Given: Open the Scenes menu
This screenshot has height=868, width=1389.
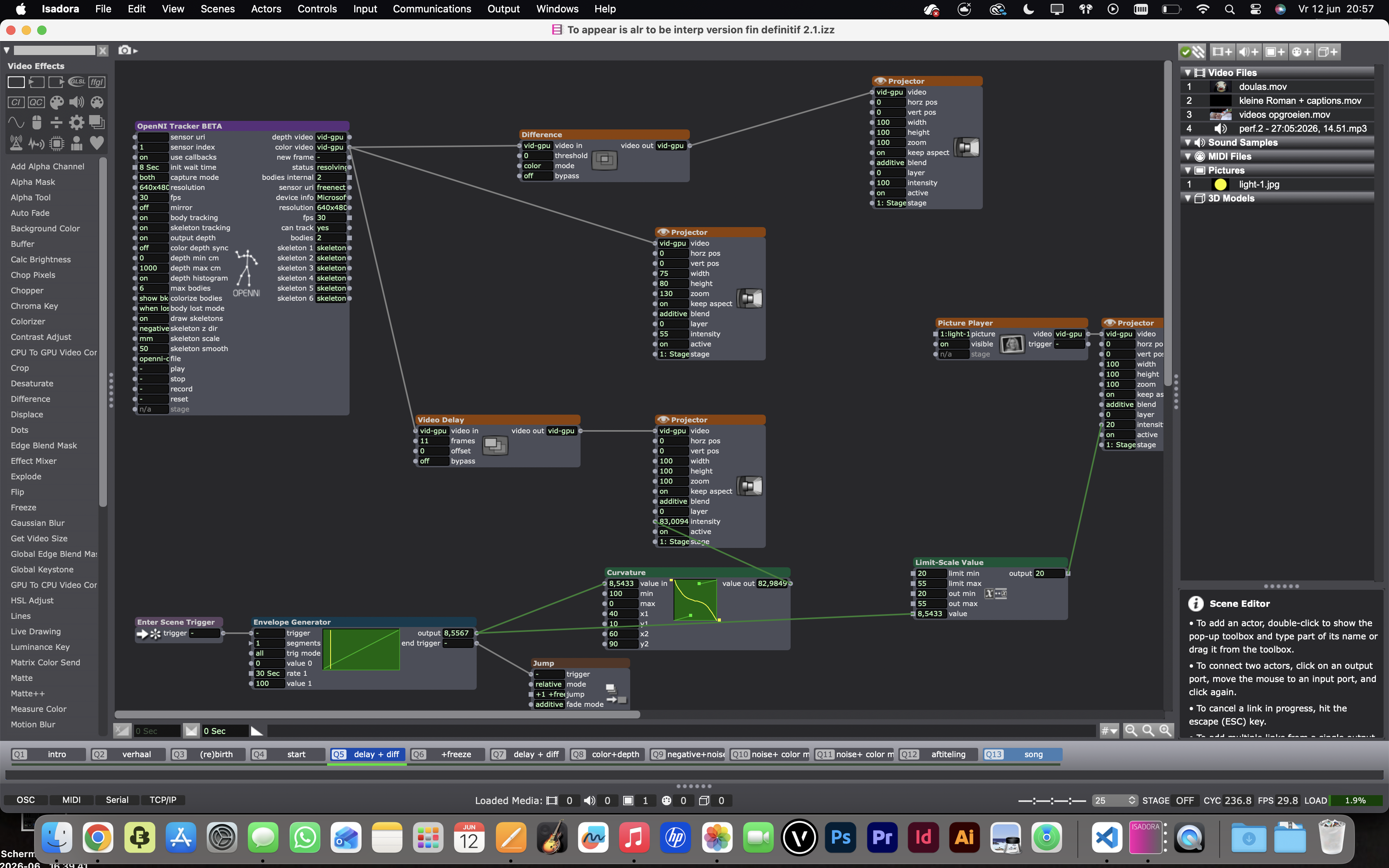Looking at the screenshot, I should 217,9.
